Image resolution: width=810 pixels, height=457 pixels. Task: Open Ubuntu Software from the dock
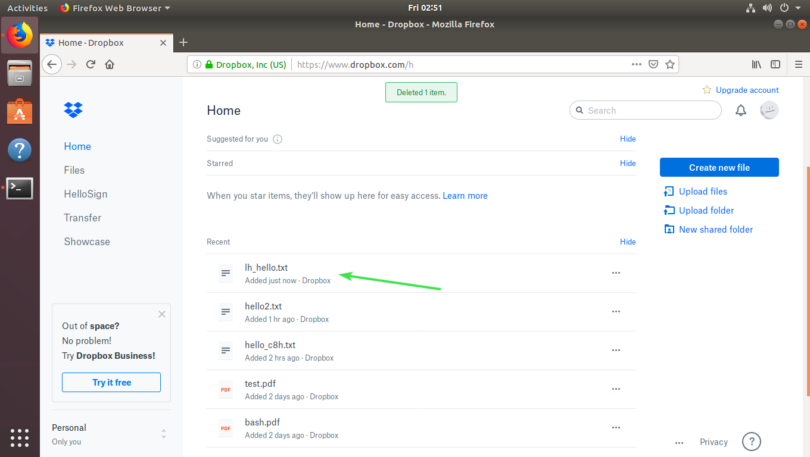point(20,112)
